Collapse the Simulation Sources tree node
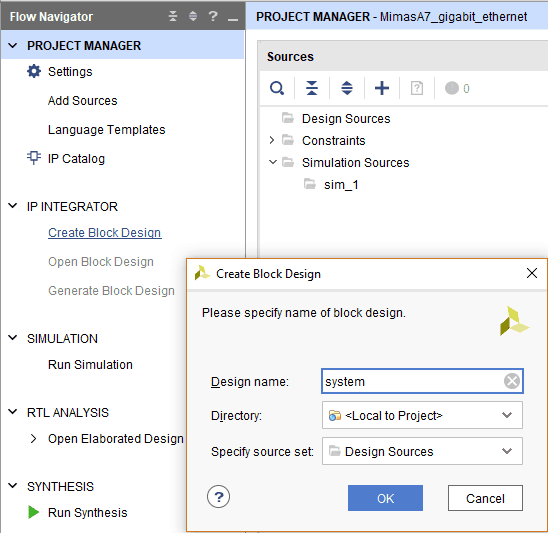This screenshot has width=548, height=533. click(x=273, y=162)
